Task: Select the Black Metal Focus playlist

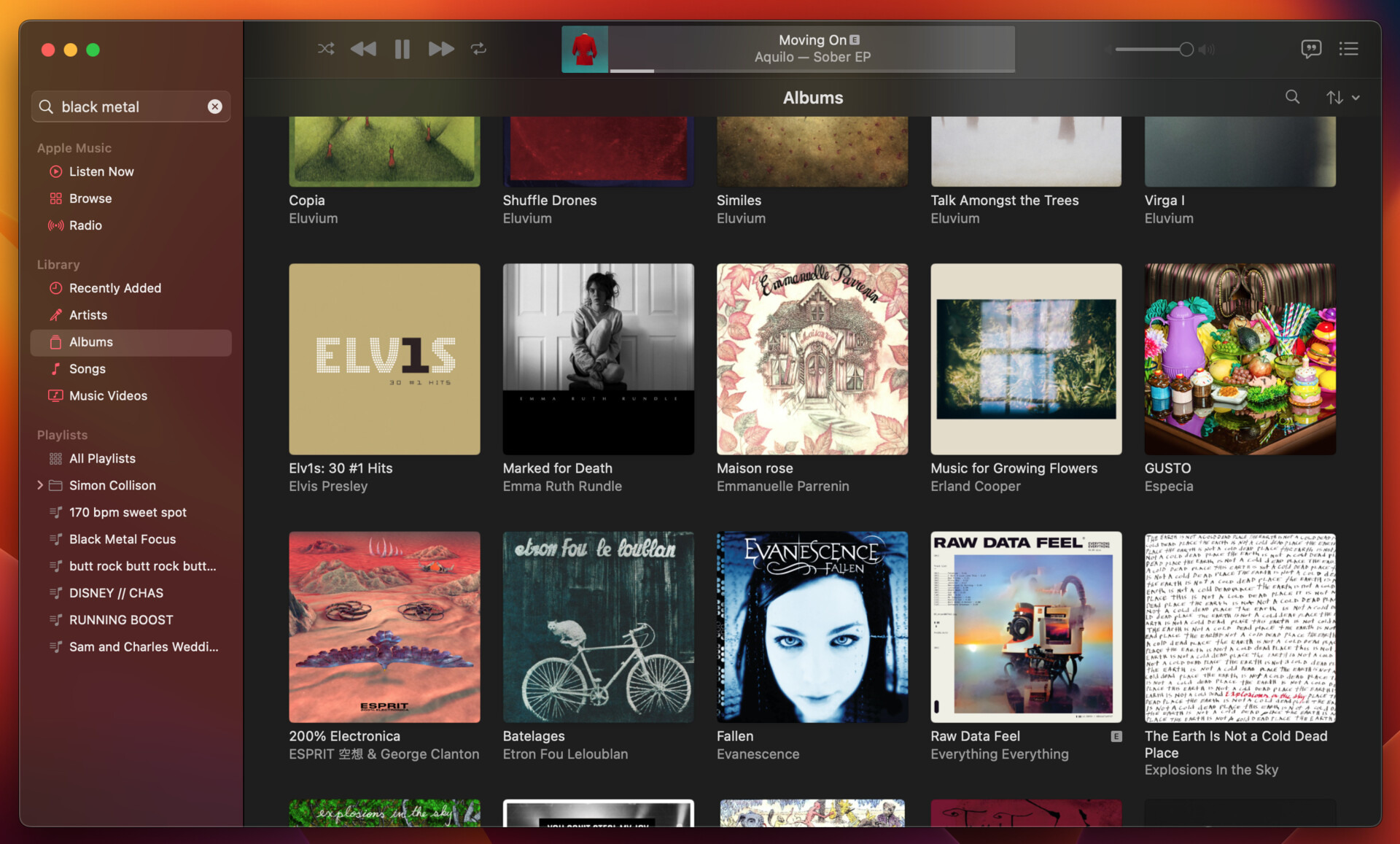Action: (122, 538)
